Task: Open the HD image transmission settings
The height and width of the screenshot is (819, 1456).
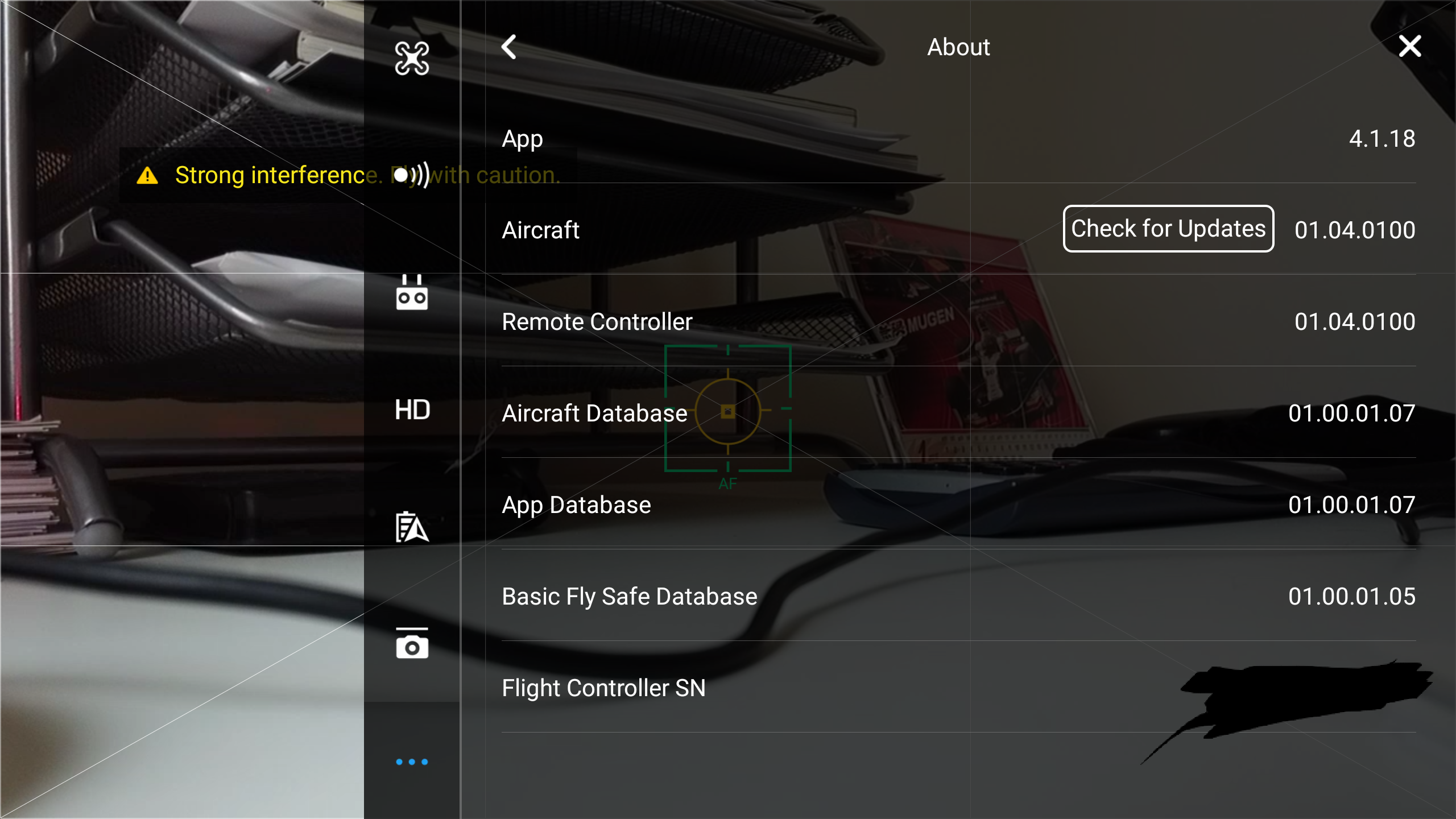Action: click(412, 409)
